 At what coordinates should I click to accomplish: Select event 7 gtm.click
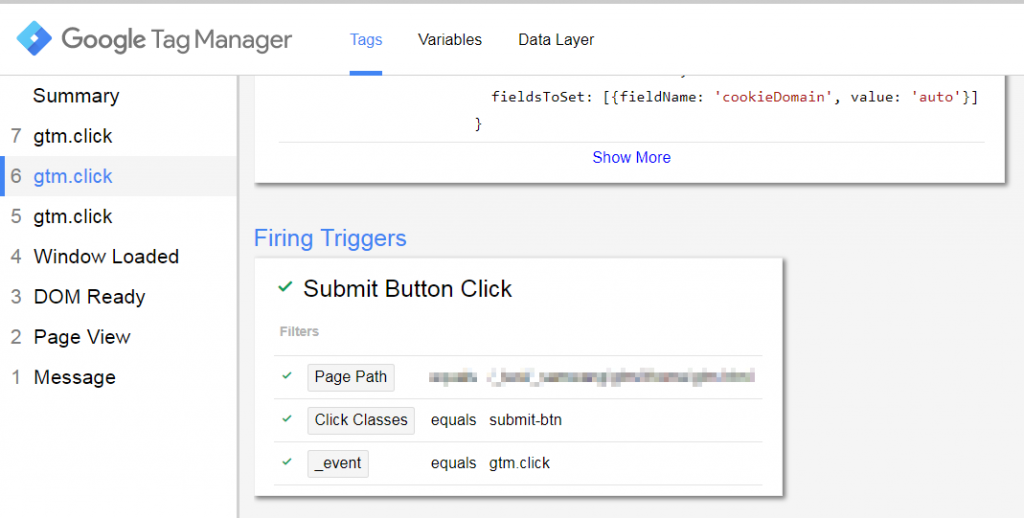73,136
